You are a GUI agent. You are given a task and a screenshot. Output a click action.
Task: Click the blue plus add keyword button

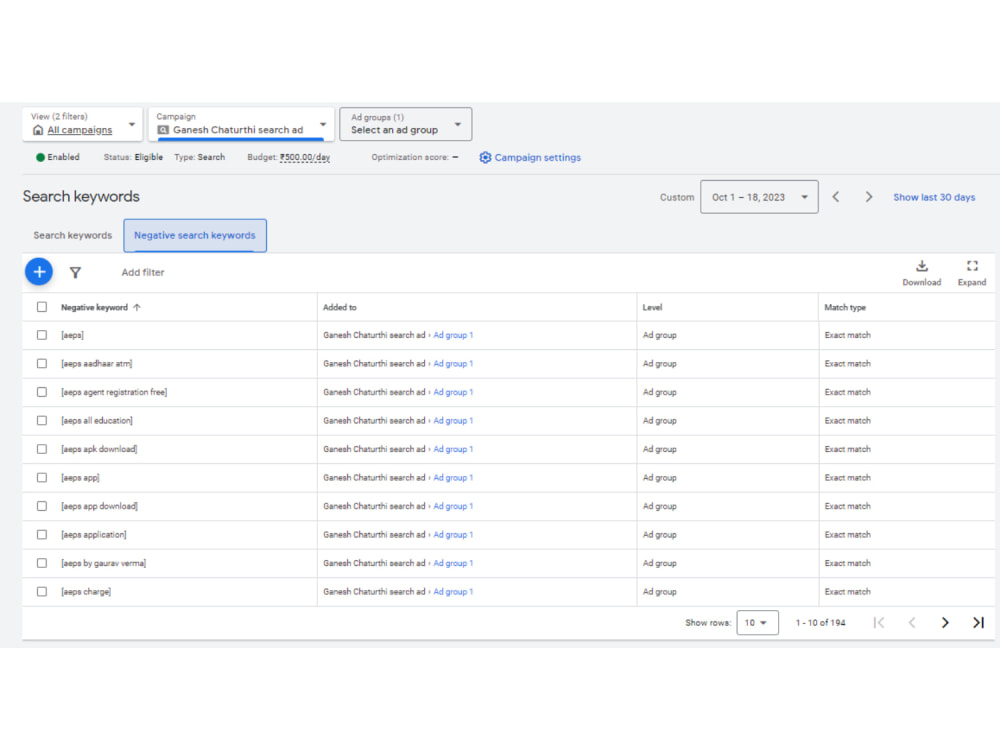pos(39,272)
